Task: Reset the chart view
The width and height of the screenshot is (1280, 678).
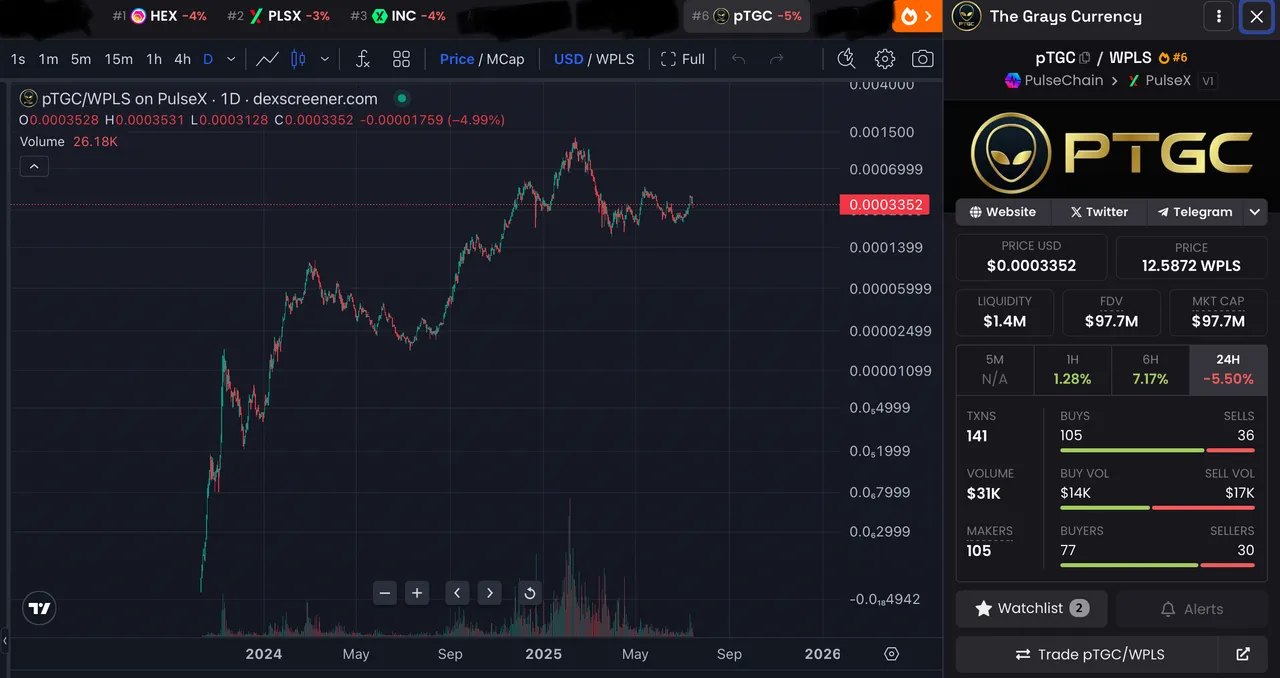Action: click(530, 593)
